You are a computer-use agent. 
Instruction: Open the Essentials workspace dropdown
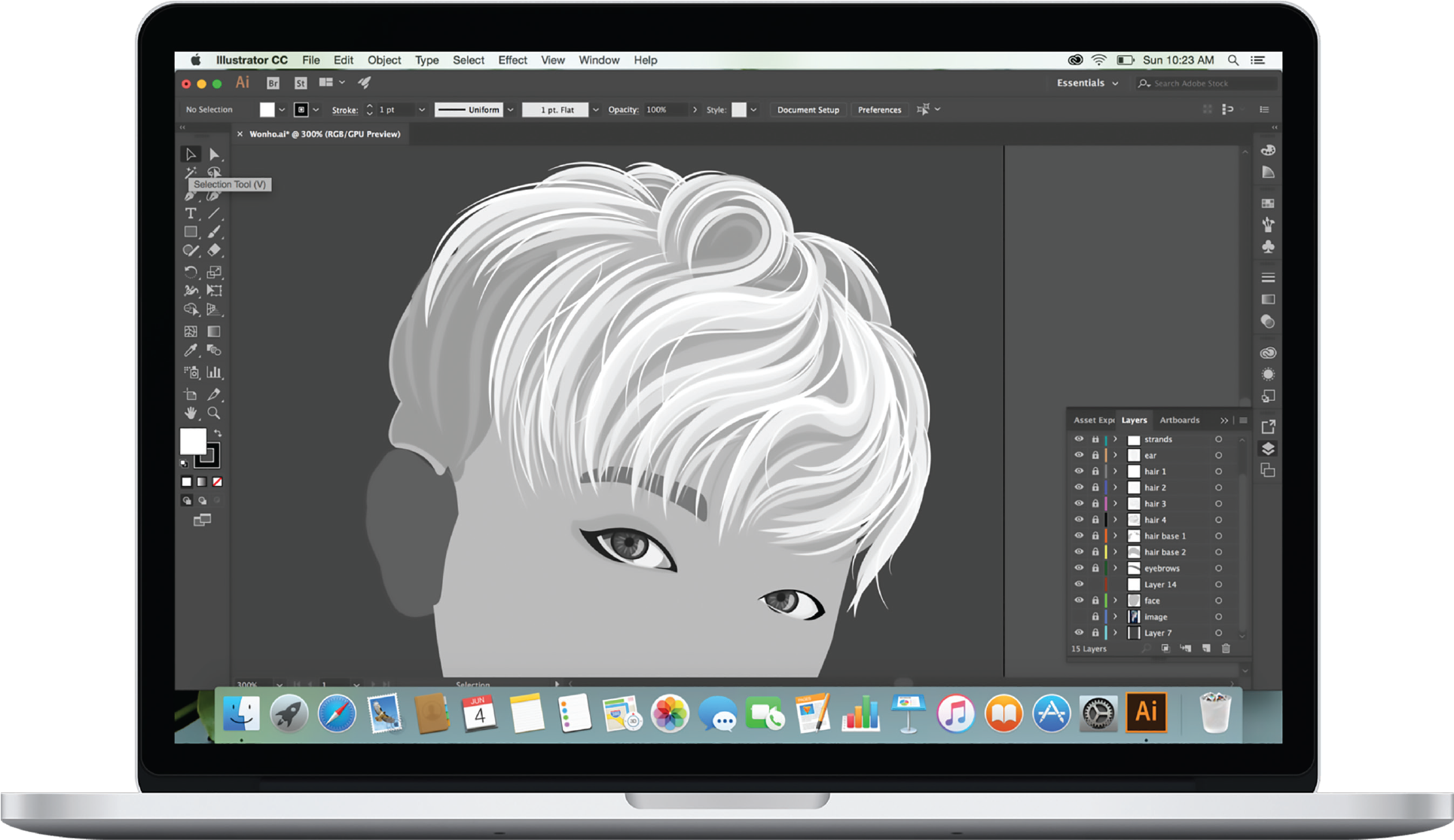click(x=1087, y=83)
